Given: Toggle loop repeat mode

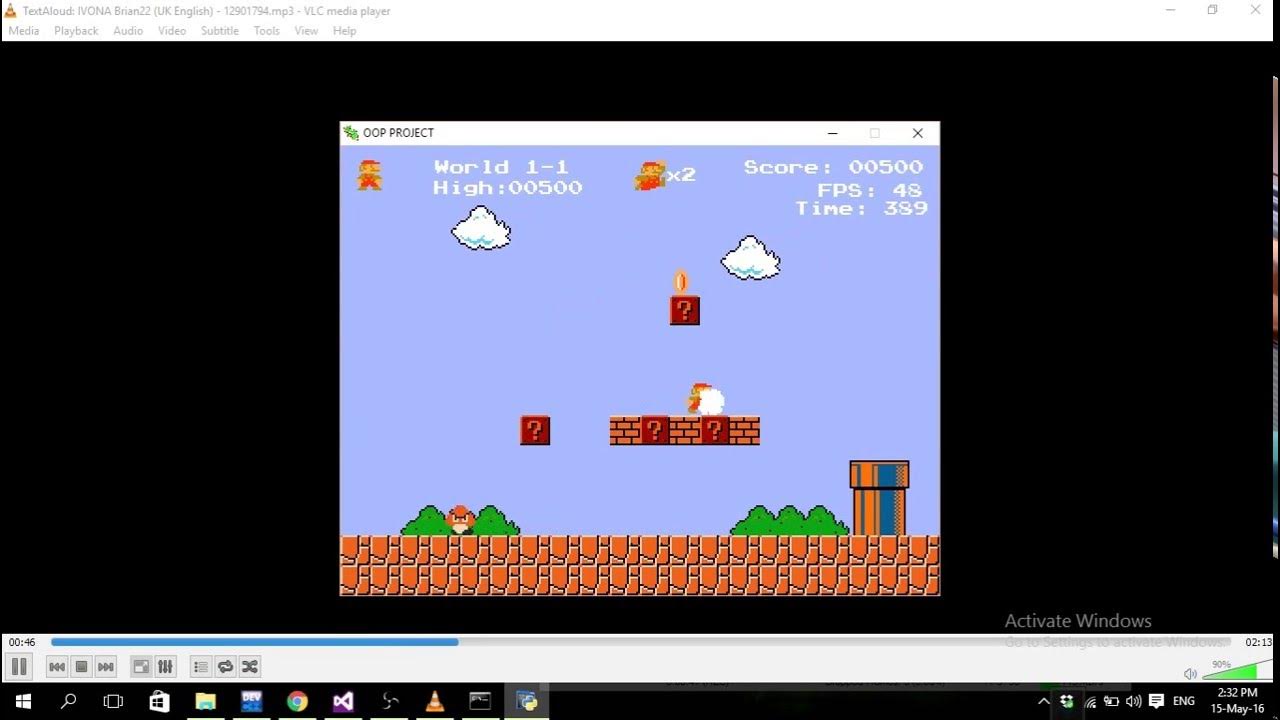Looking at the screenshot, I should tap(225, 667).
